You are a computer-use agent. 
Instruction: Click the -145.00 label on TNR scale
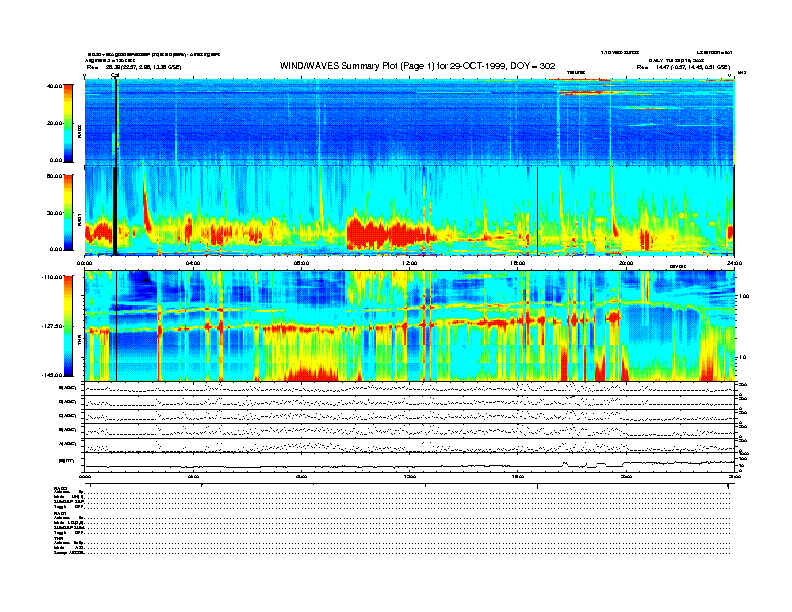[x=51, y=375]
